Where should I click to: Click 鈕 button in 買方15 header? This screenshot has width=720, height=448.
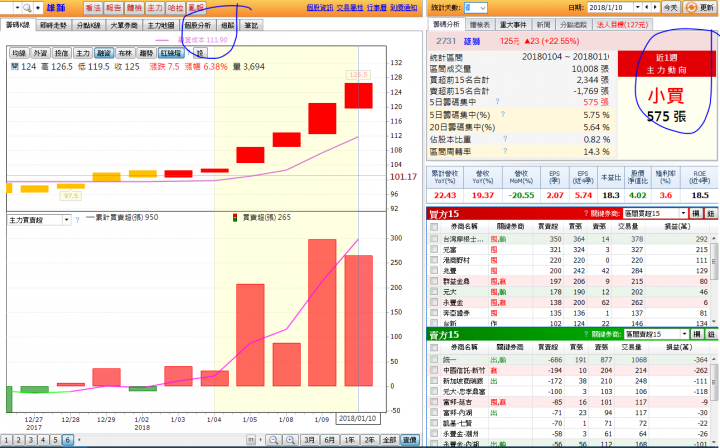tap(711, 213)
